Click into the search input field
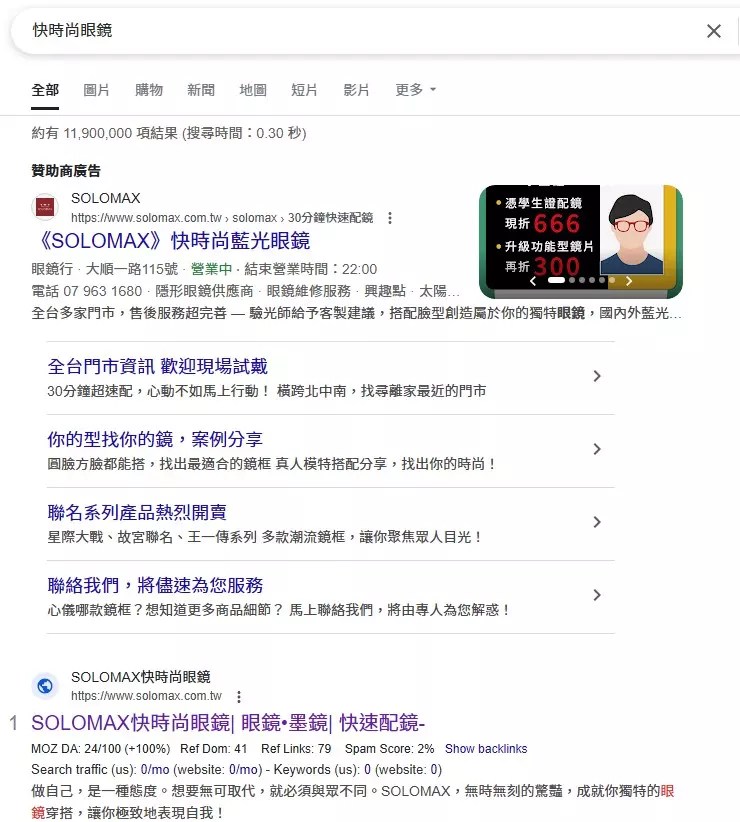 [x=350, y=31]
